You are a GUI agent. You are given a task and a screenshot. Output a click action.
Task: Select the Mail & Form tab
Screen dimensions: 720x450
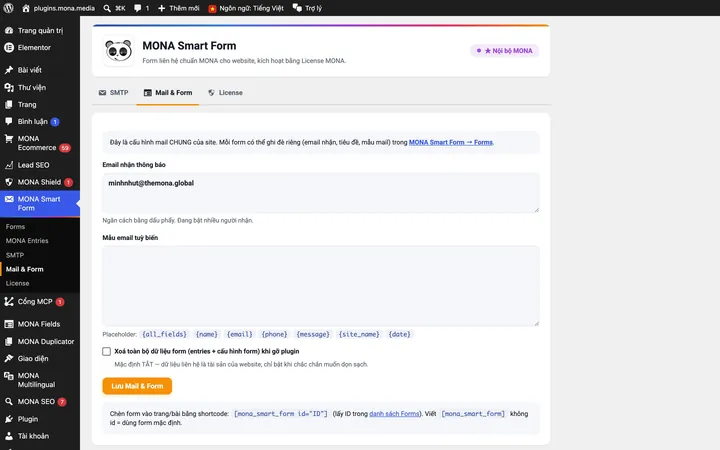(168, 93)
